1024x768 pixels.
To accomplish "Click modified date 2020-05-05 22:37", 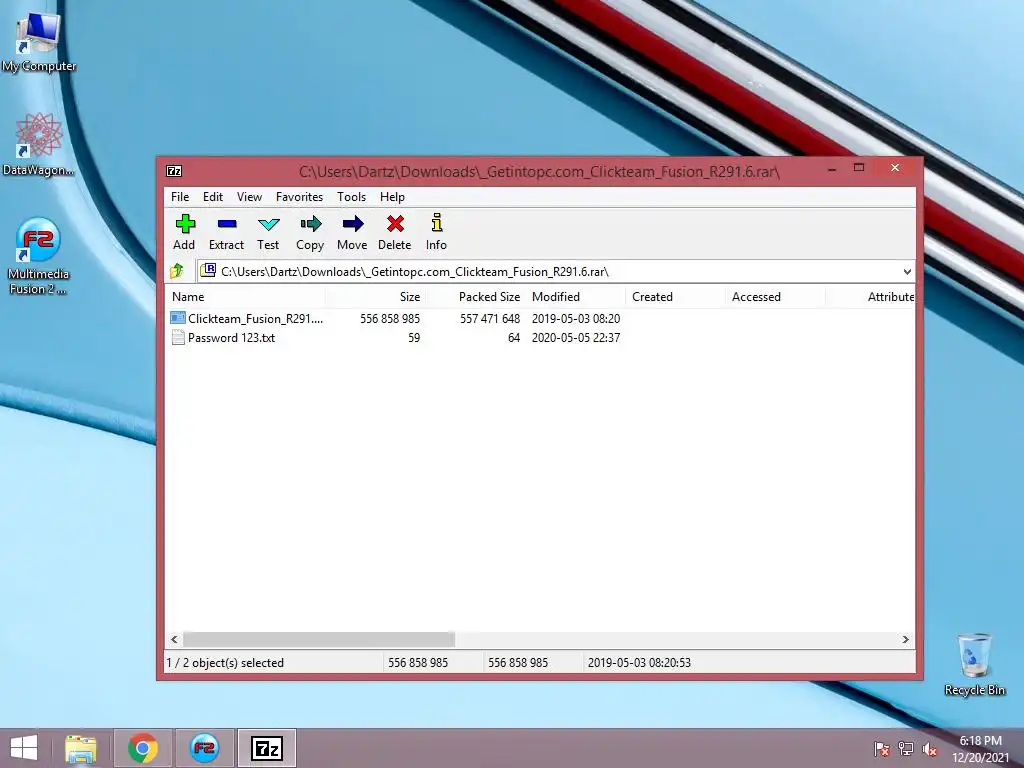I will tap(576, 338).
